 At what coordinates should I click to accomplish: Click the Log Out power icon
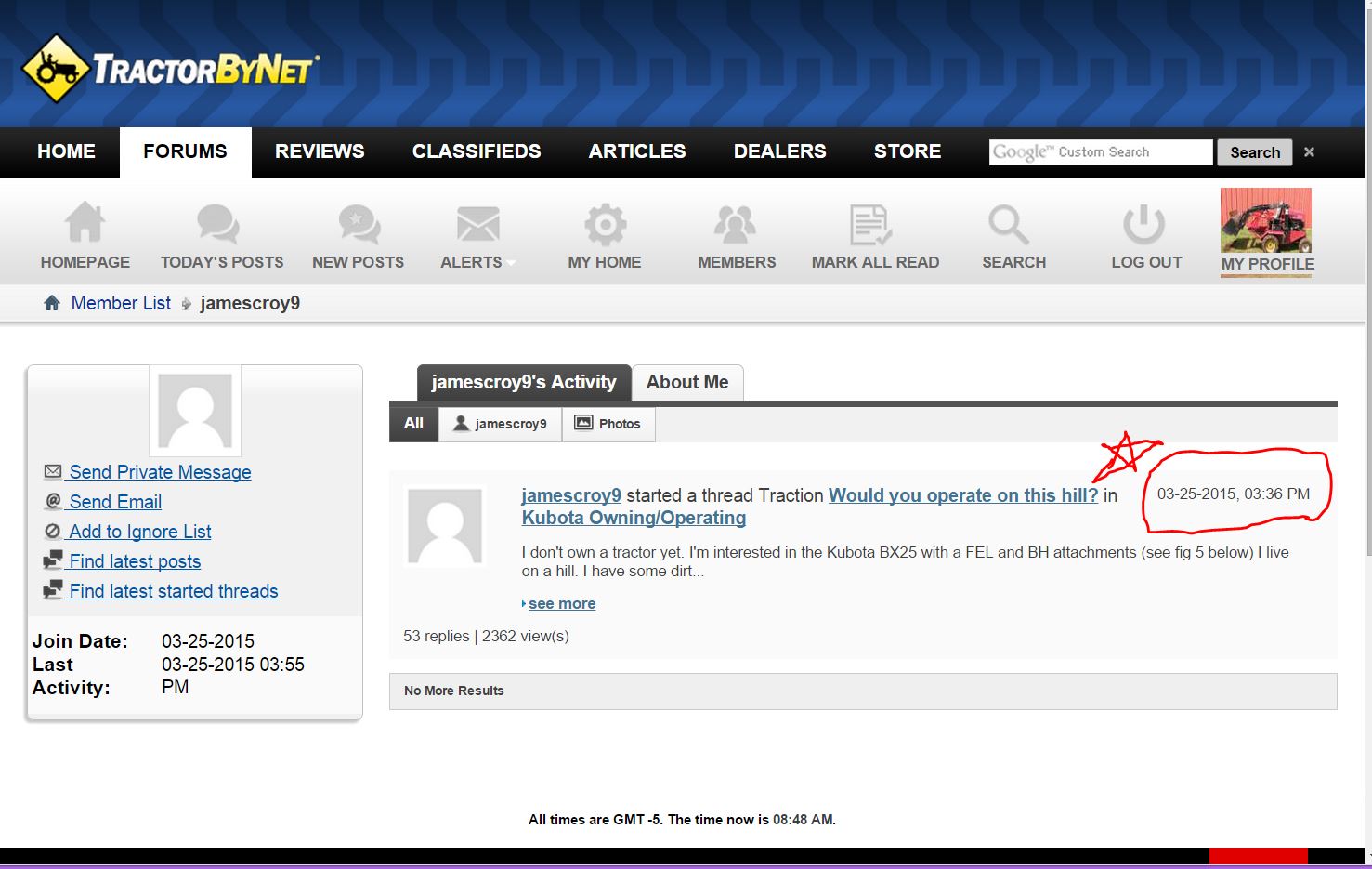point(1144,224)
